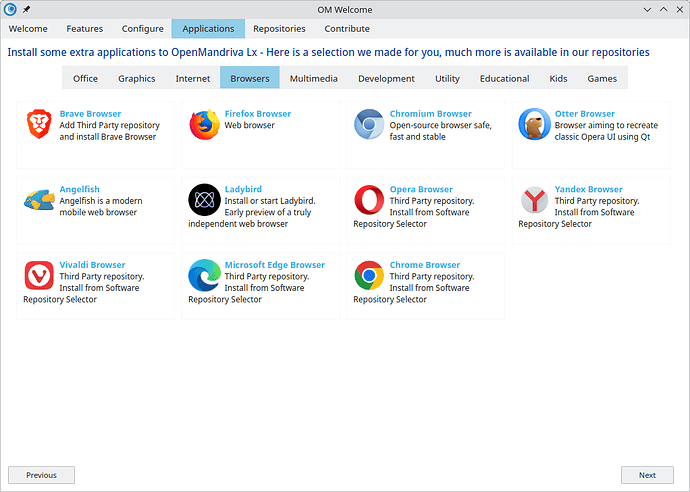The height and width of the screenshot is (492, 690).
Task: Click the Microsoft Edge Browser icon
Action: [x=205, y=275]
